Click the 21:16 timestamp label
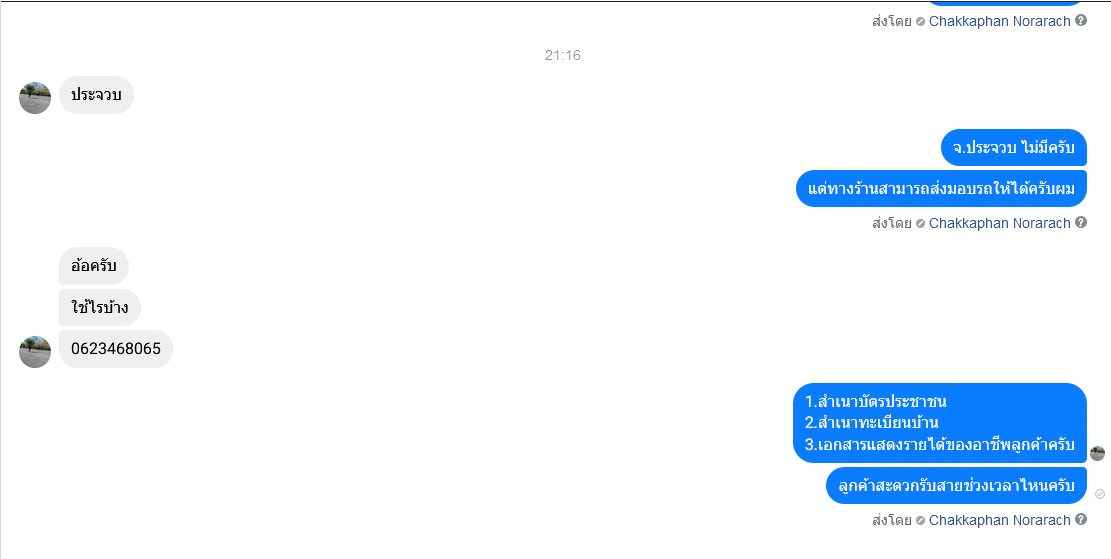This screenshot has height=559, width=1111. 563,55
